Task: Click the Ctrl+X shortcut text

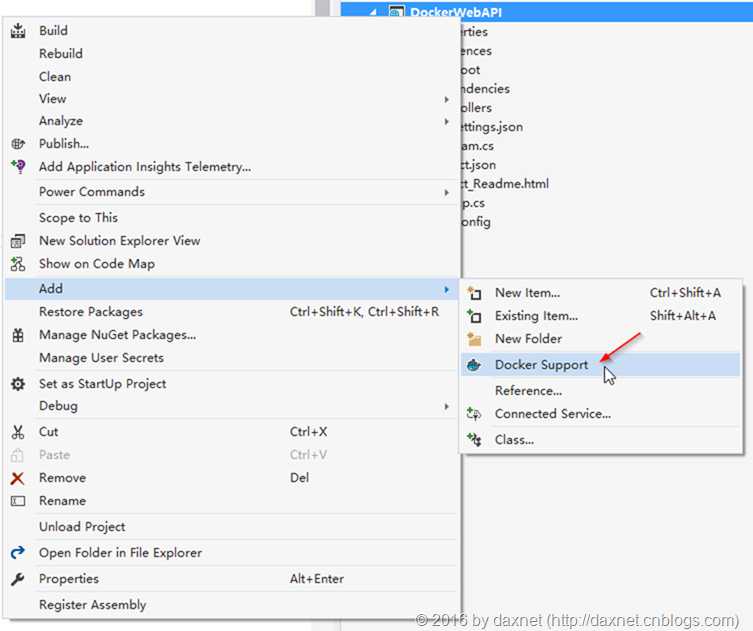Action: tap(308, 432)
